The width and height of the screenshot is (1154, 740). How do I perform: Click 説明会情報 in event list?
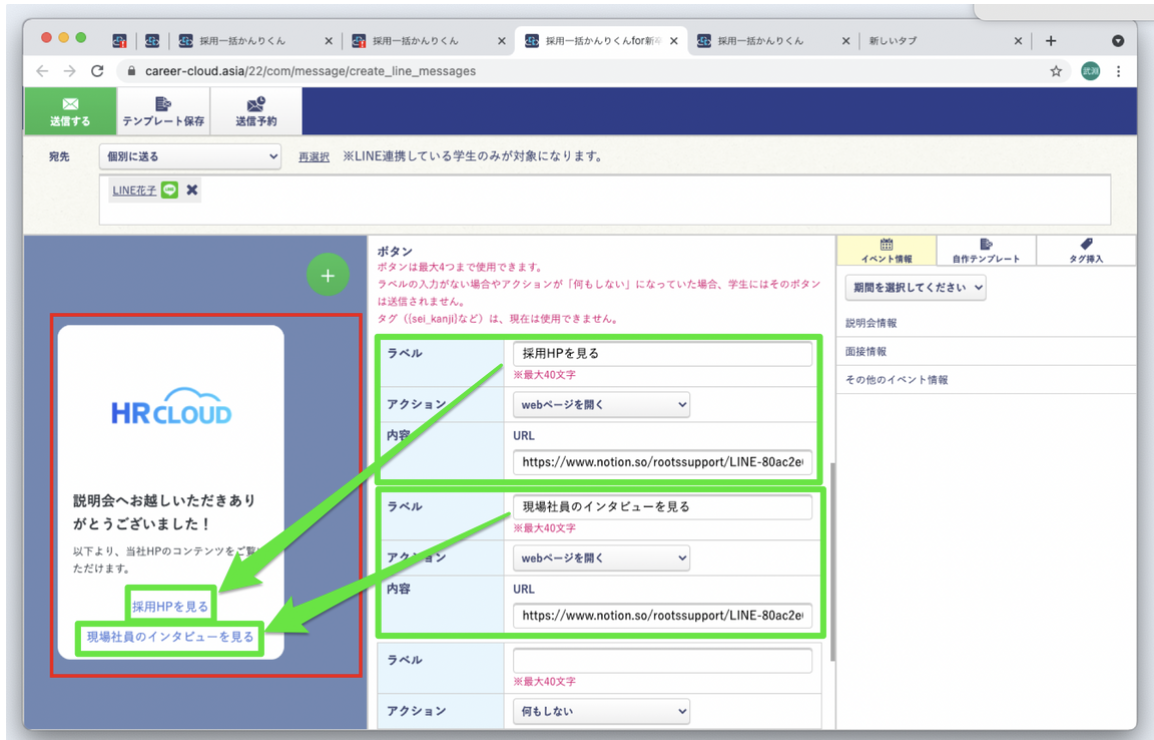point(871,323)
